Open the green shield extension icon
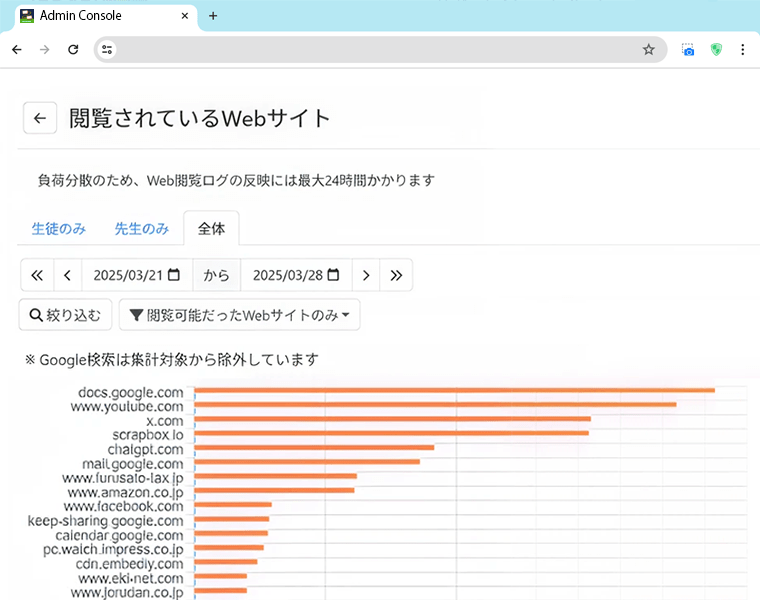Viewport: 760px width, 600px height. pos(716,49)
